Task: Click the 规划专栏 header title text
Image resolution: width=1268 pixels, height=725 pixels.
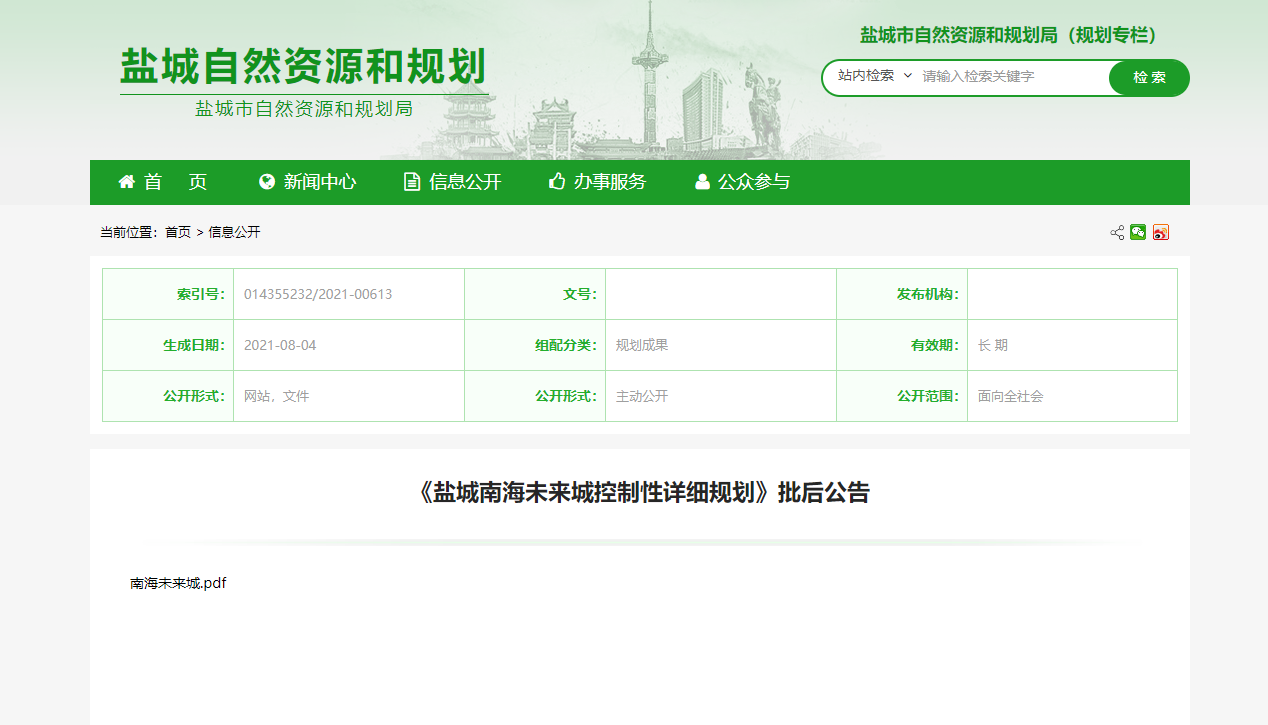Action: pos(1009,36)
